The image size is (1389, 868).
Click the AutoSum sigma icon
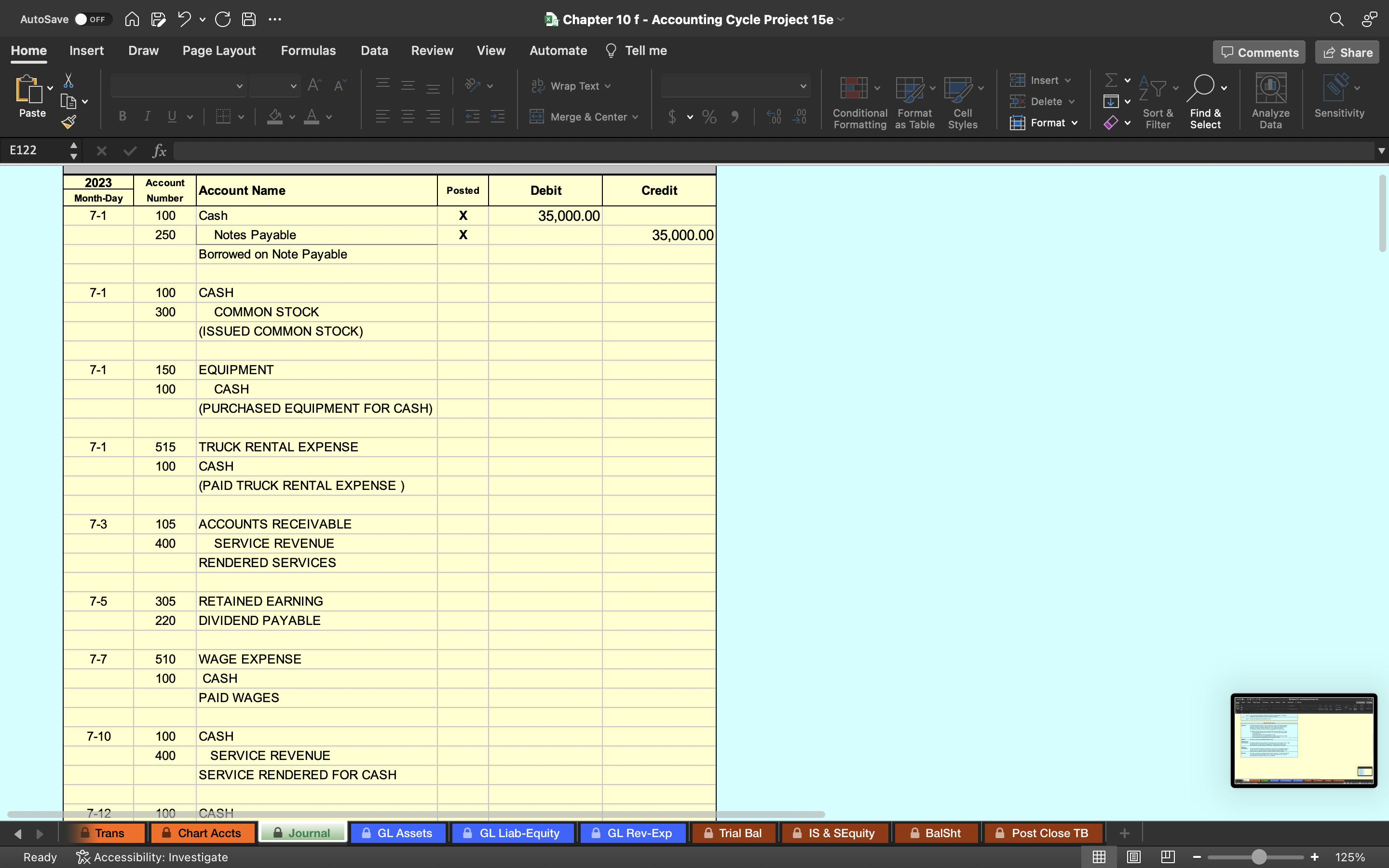[x=1111, y=80]
